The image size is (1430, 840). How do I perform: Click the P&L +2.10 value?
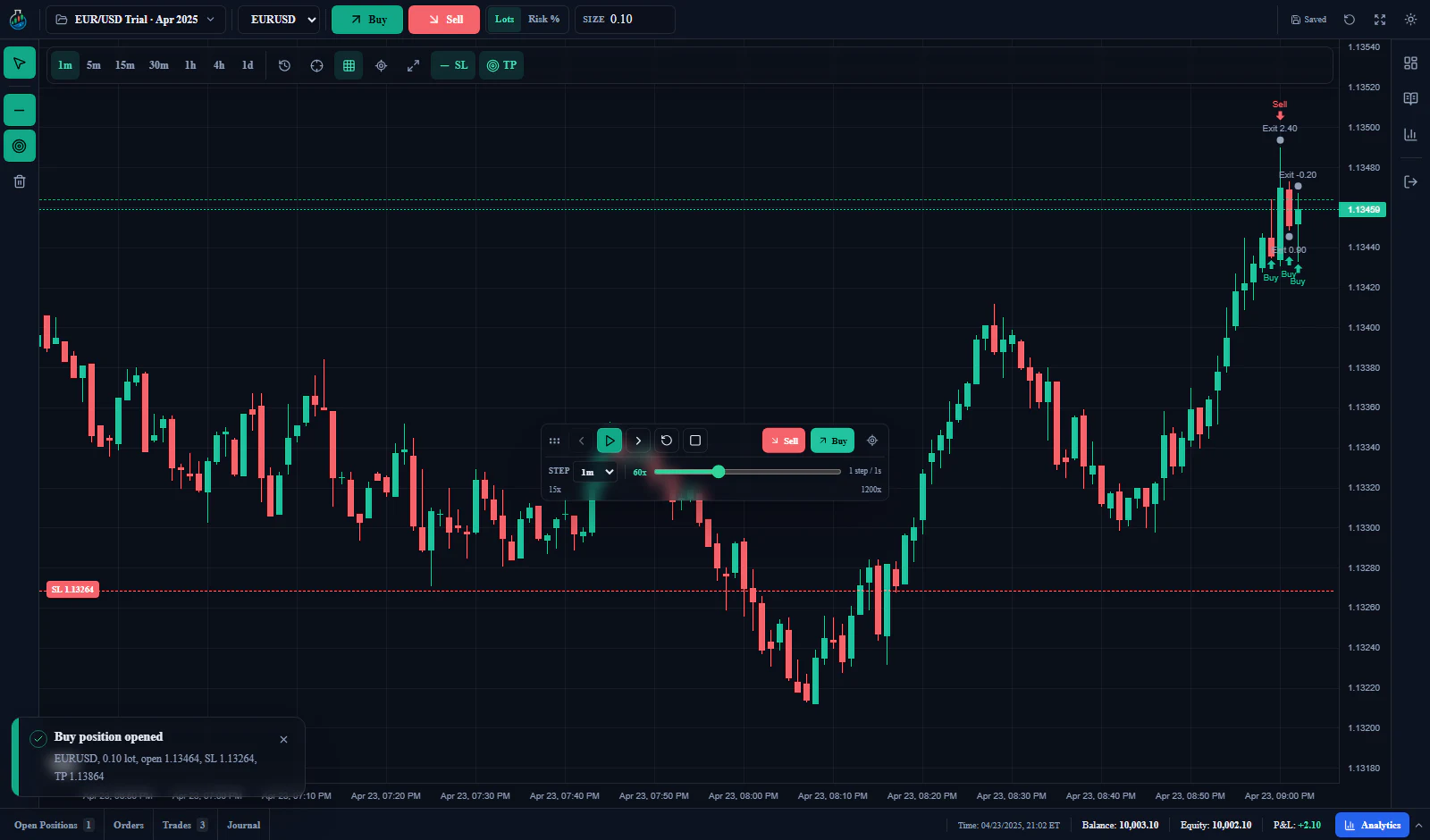[x=1297, y=825]
